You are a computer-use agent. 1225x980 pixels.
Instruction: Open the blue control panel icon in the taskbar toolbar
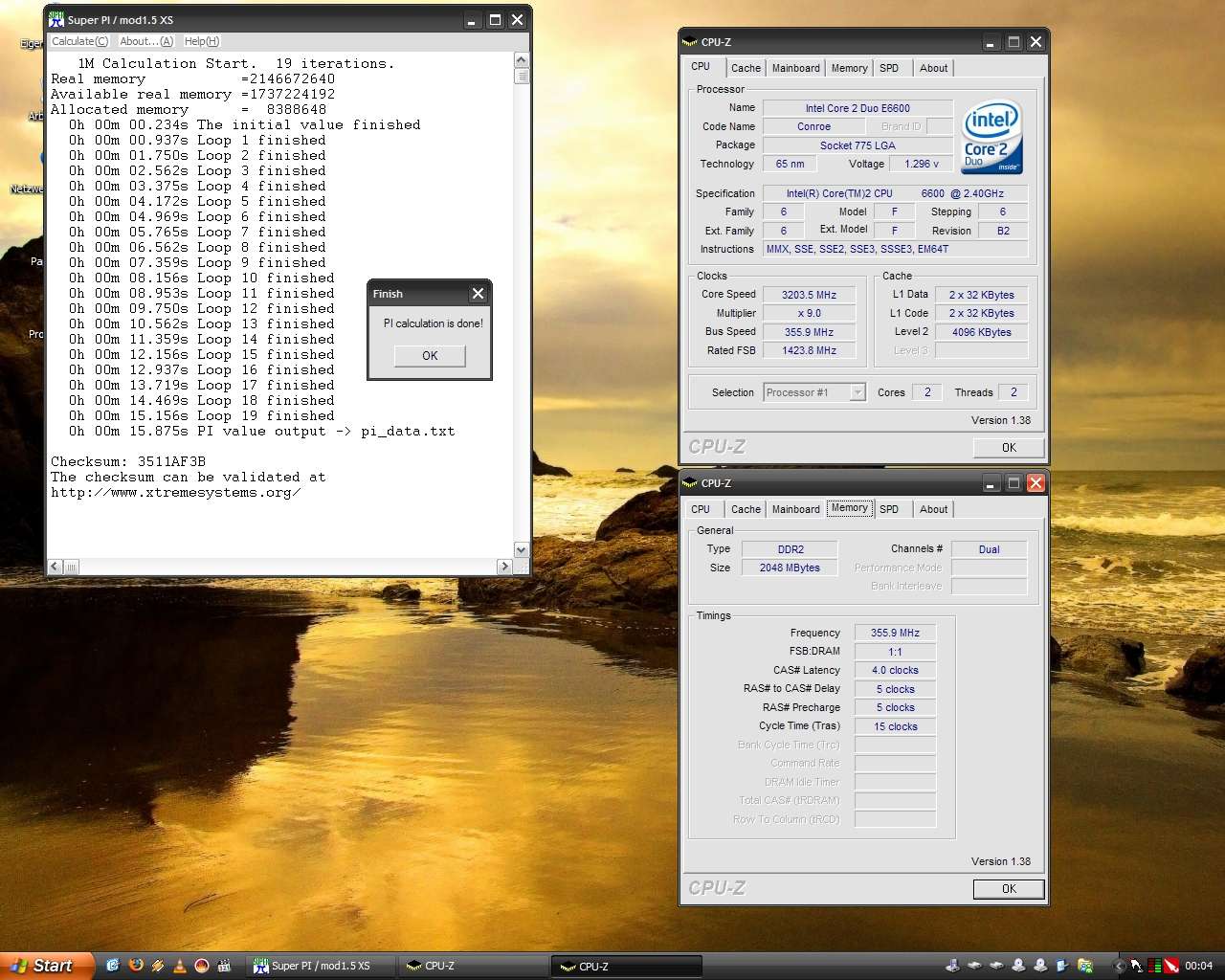[1061, 966]
